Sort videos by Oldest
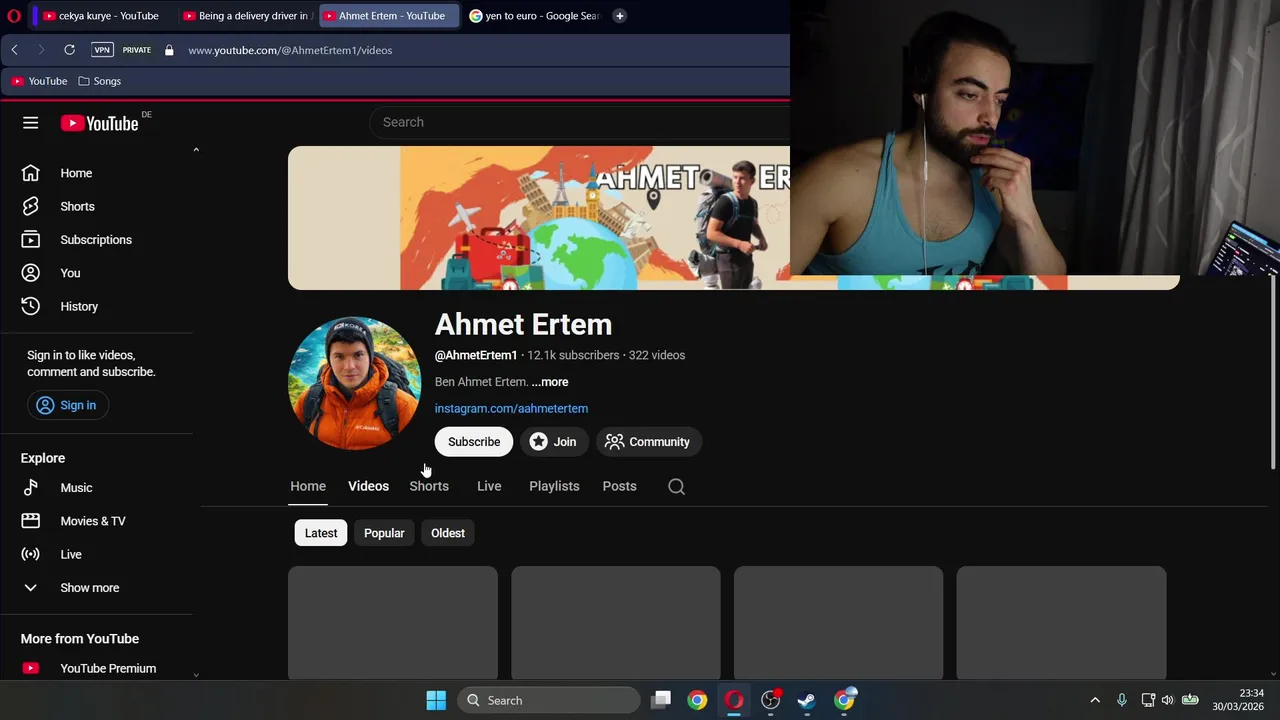The height and width of the screenshot is (720, 1280). [448, 533]
